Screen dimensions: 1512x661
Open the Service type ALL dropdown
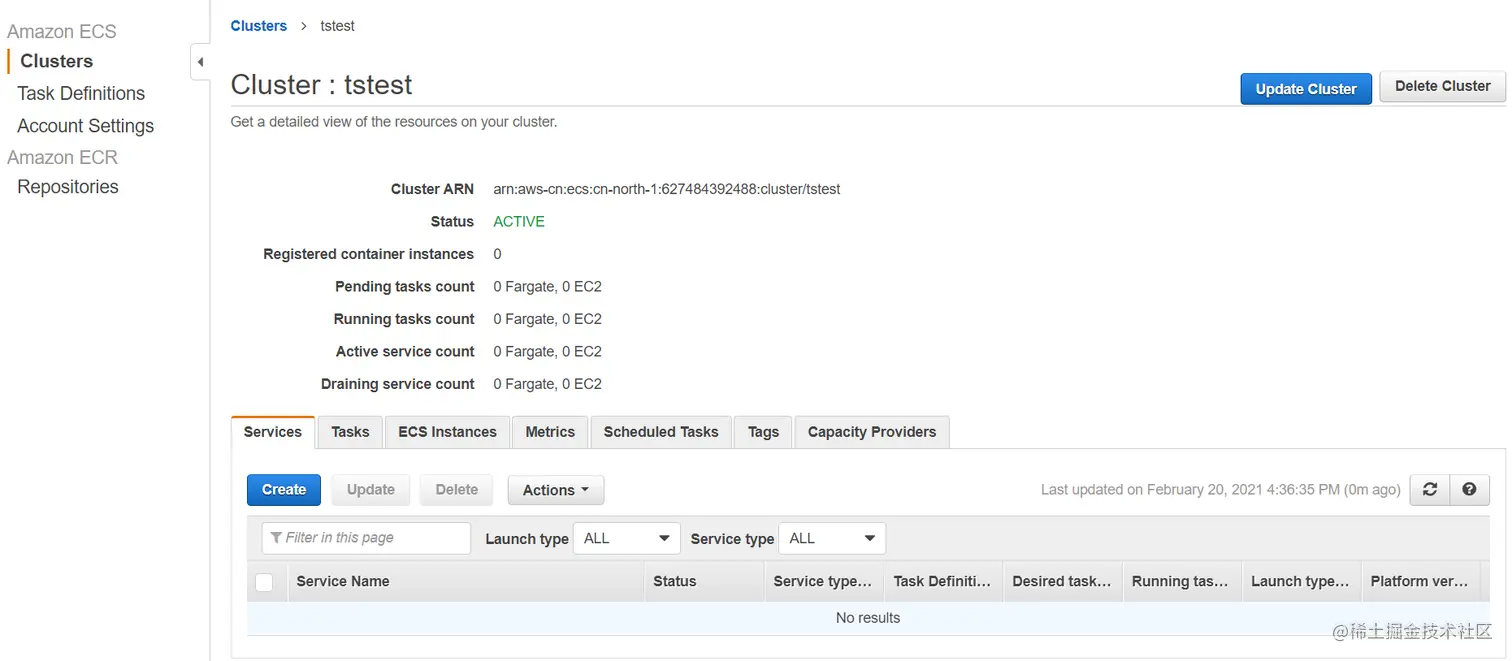tap(832, 538)
